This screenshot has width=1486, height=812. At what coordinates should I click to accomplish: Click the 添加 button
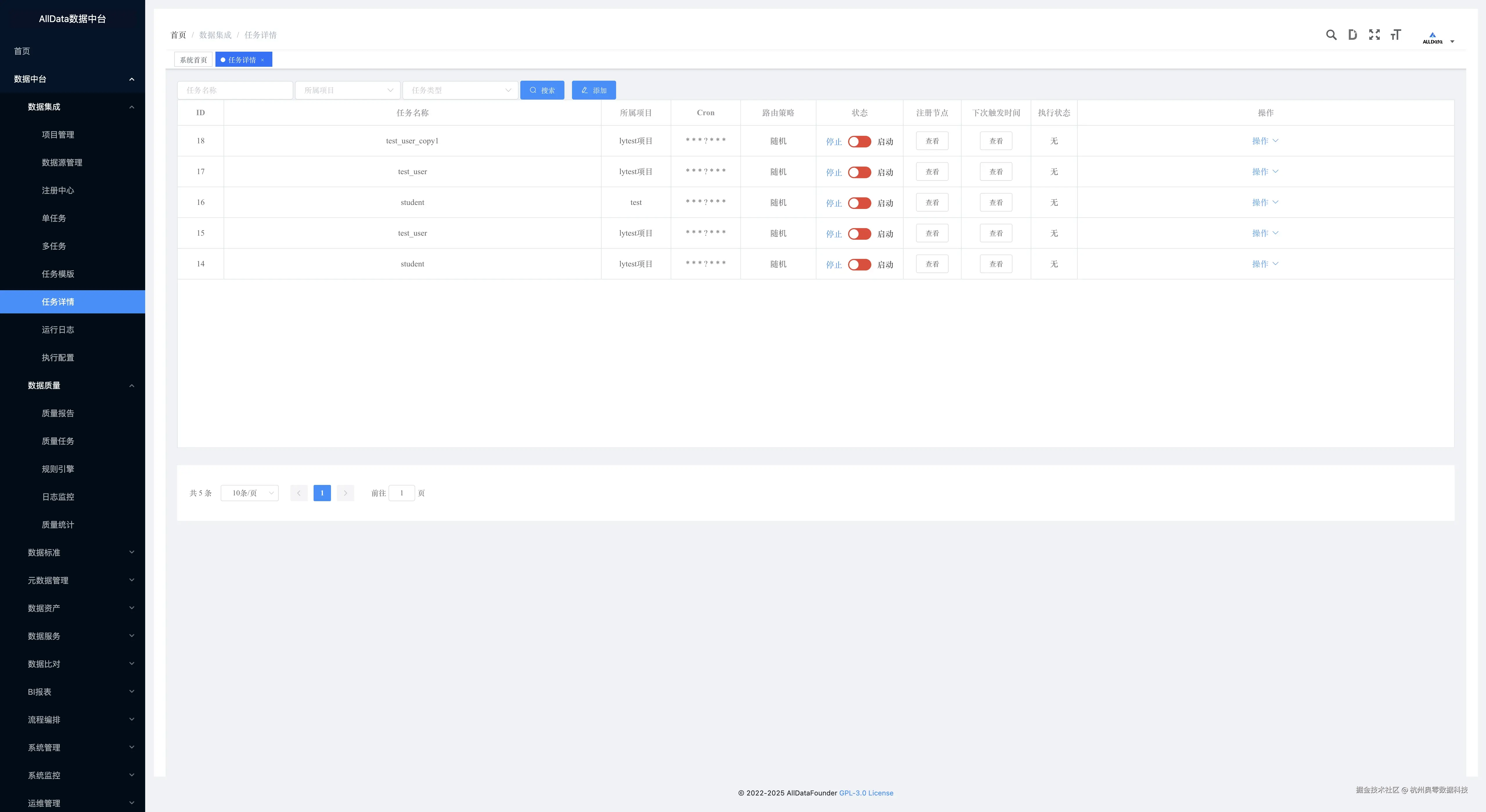(593, 91)
